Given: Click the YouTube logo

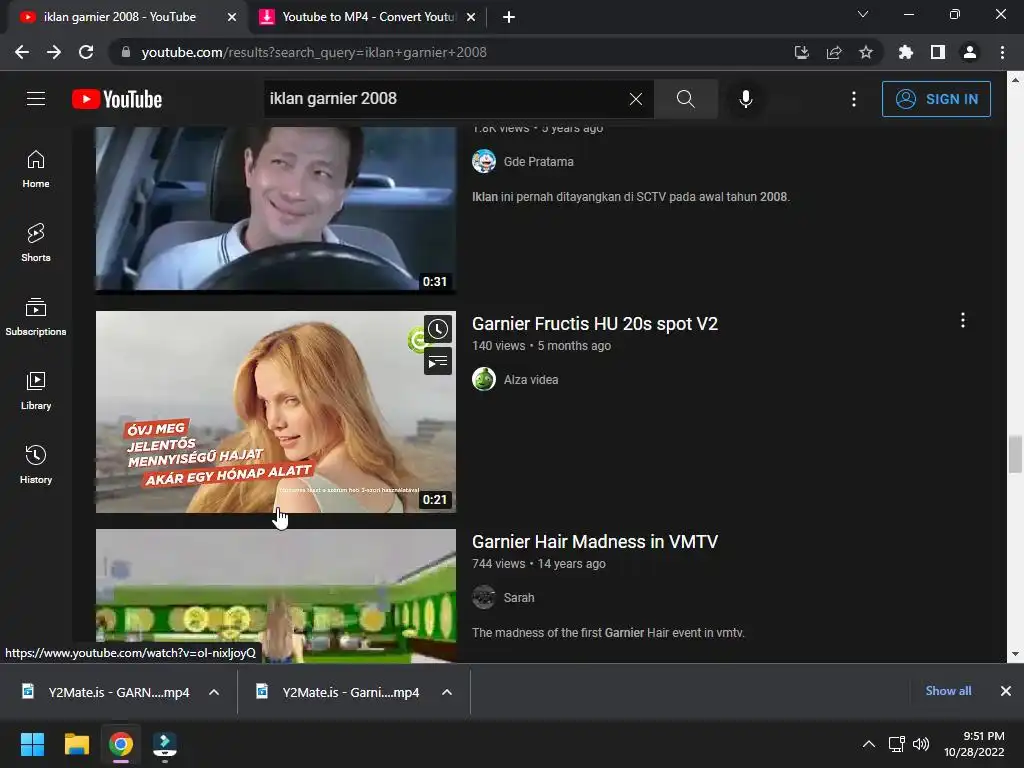Looking at the screenshot, I should pyautogui.click(x=117, y=99).
